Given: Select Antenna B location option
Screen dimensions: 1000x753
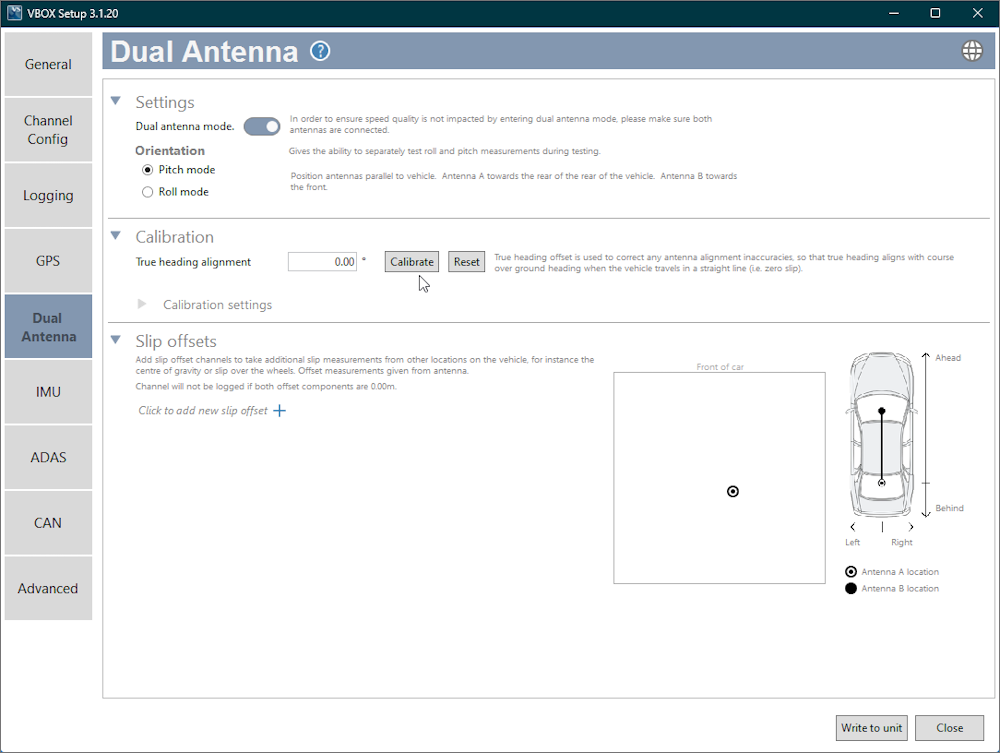Looking at the screenshot, I should [851, 588].
